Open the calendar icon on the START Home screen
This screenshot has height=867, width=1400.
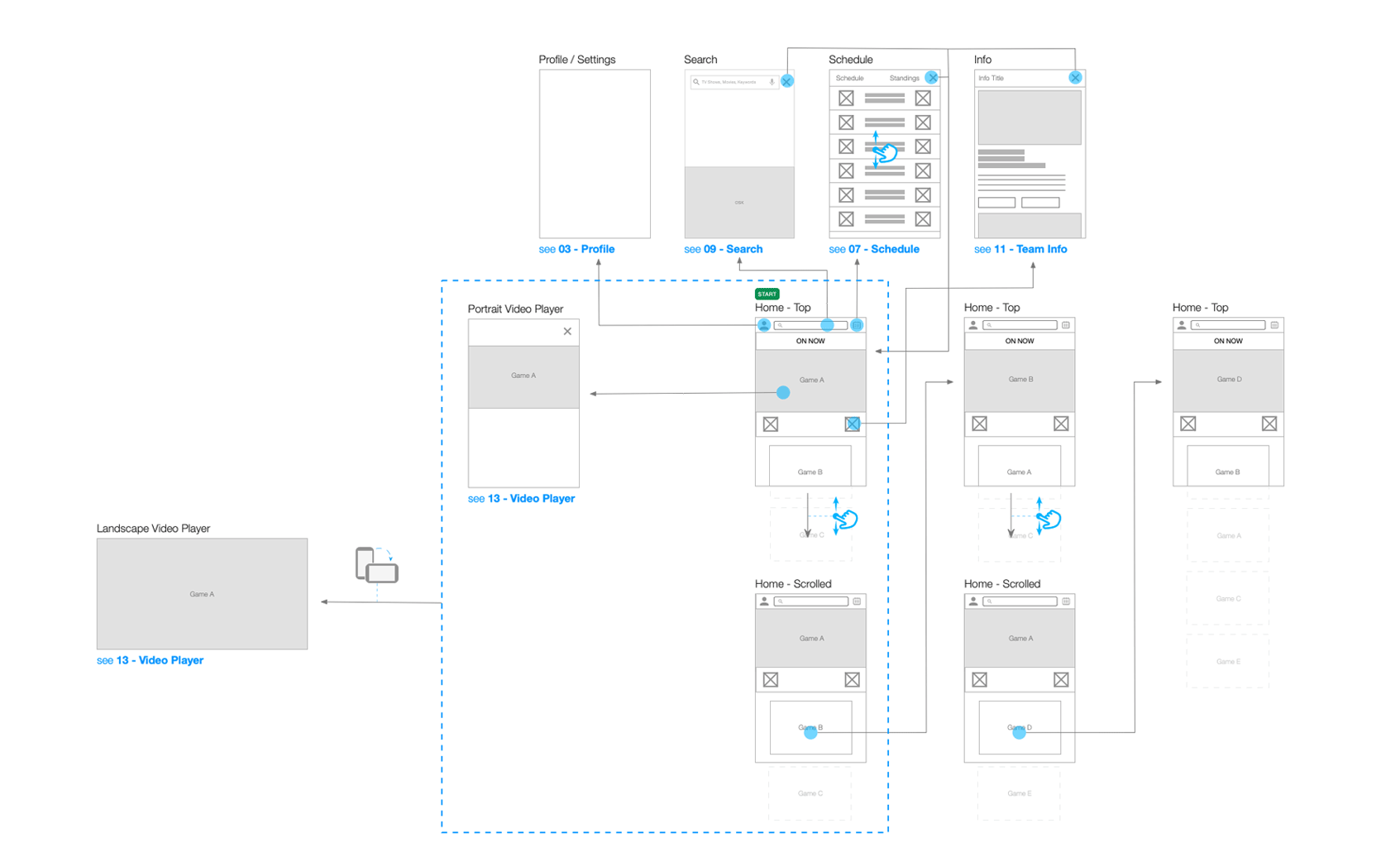[x=858, y=325]
